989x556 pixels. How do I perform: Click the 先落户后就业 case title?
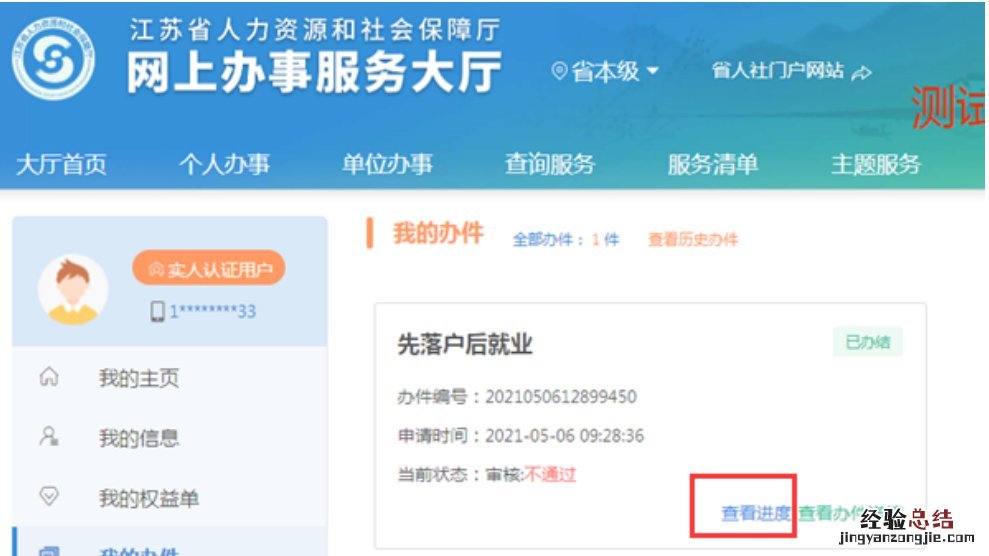pyautogui.click(x=465, y=344)
